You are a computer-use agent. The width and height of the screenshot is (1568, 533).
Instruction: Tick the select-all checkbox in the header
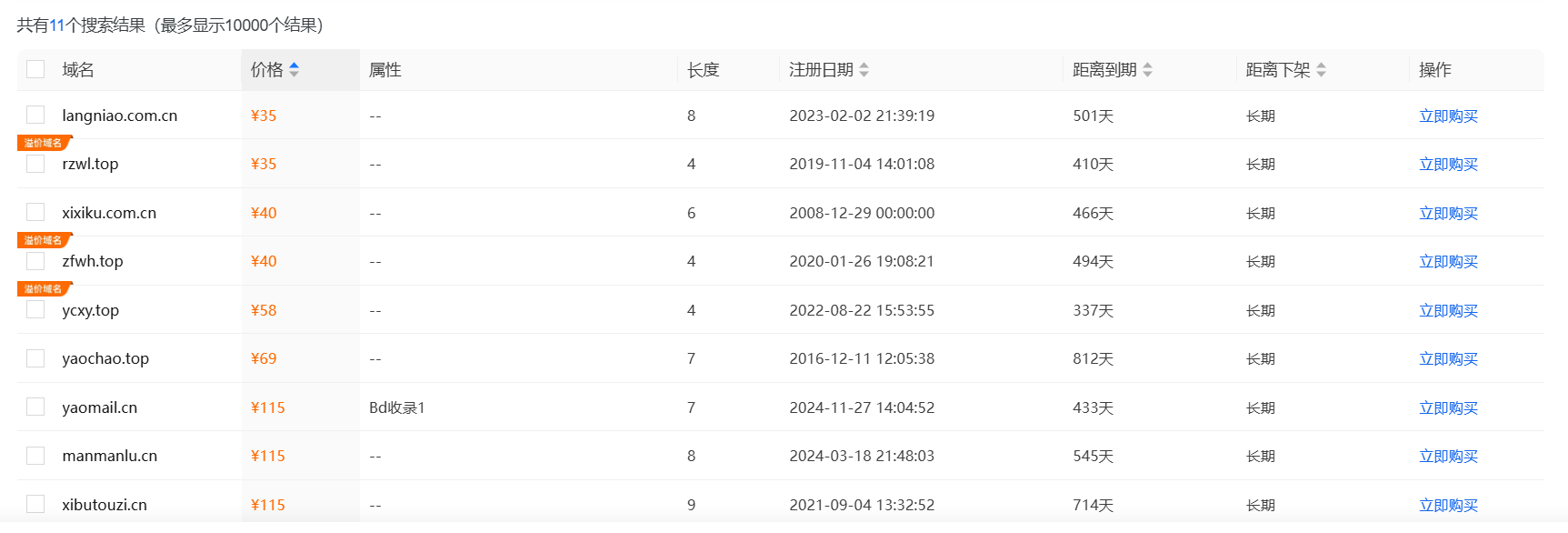tap(35, 69)
